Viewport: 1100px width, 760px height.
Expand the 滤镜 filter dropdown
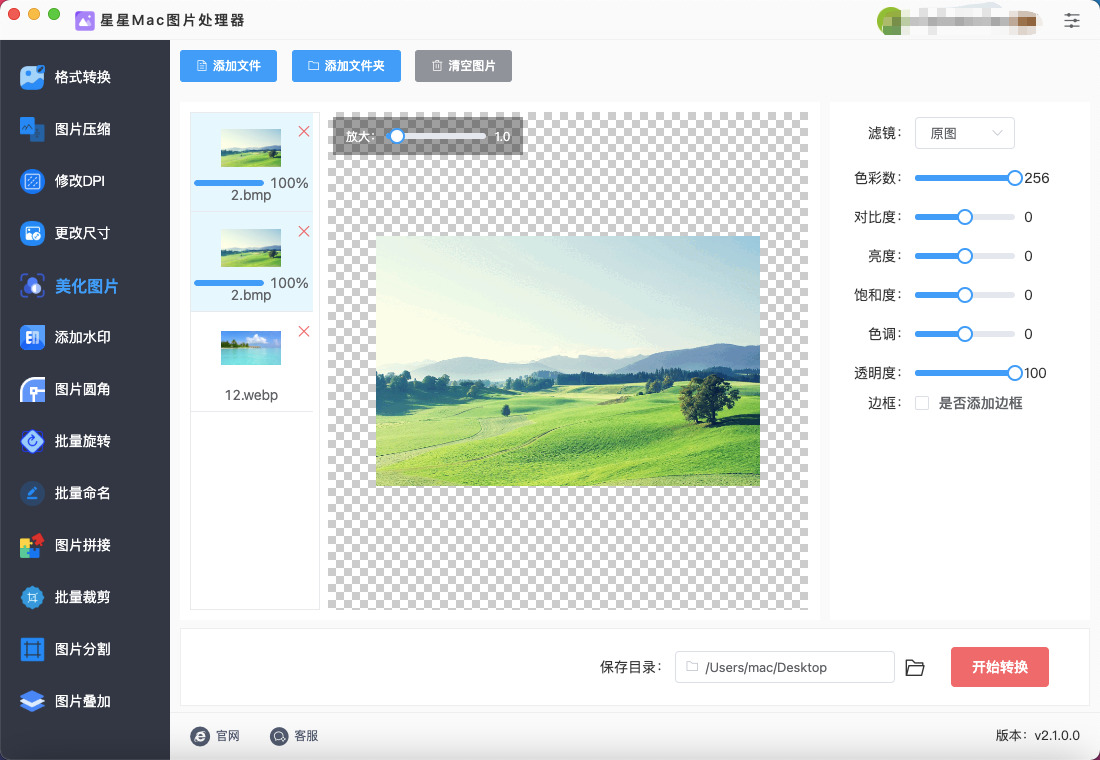964,133
